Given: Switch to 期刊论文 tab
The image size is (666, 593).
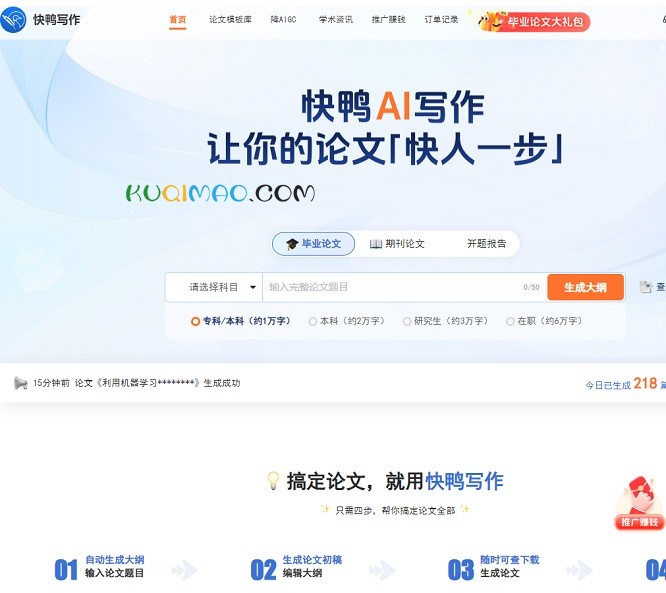Looking at the screenshot, I should point(397,244).
